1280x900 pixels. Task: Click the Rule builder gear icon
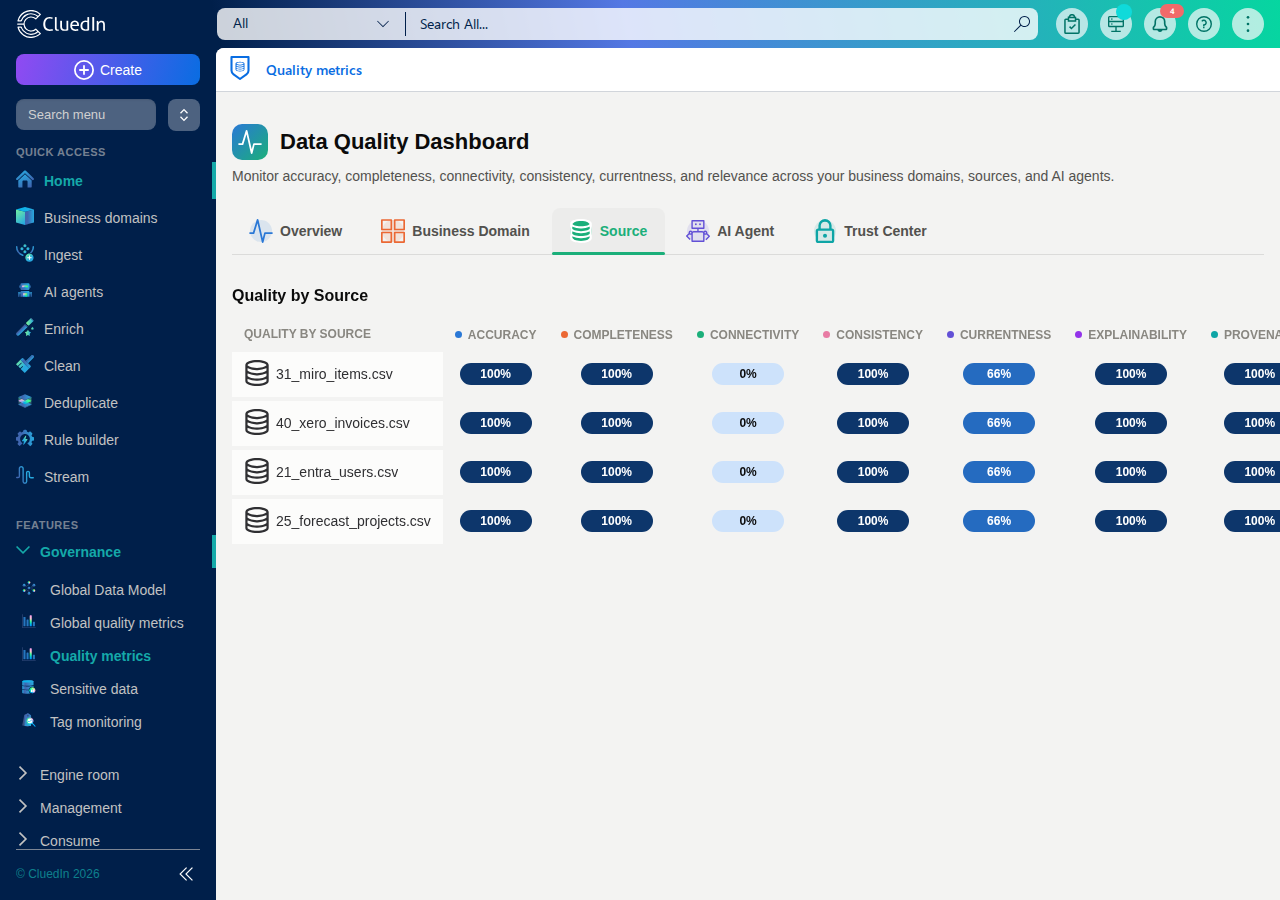click(25, 439)
